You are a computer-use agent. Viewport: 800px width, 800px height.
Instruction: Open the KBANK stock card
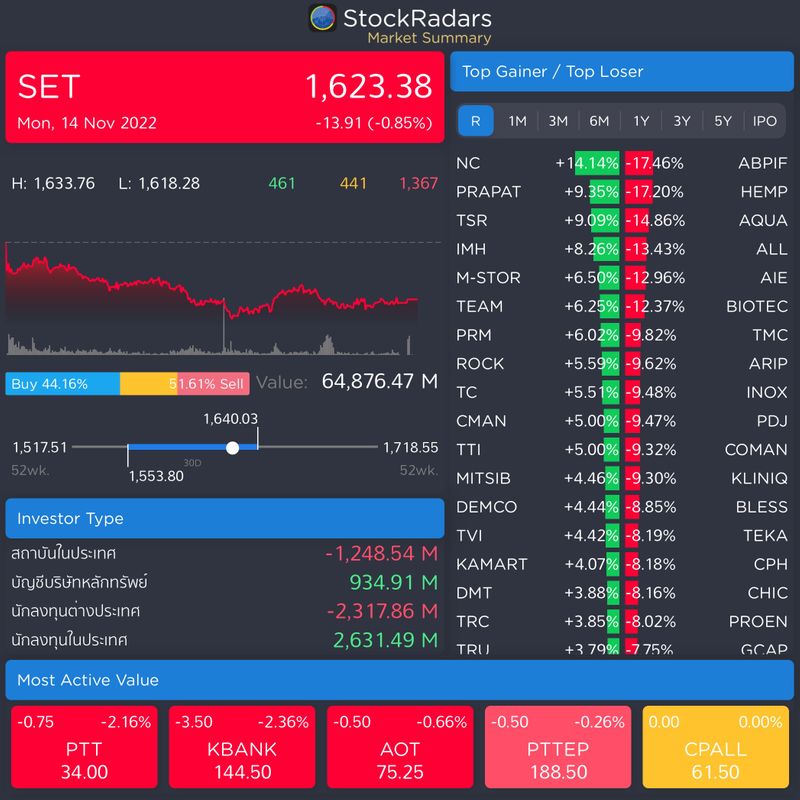(x=240, y=746)
